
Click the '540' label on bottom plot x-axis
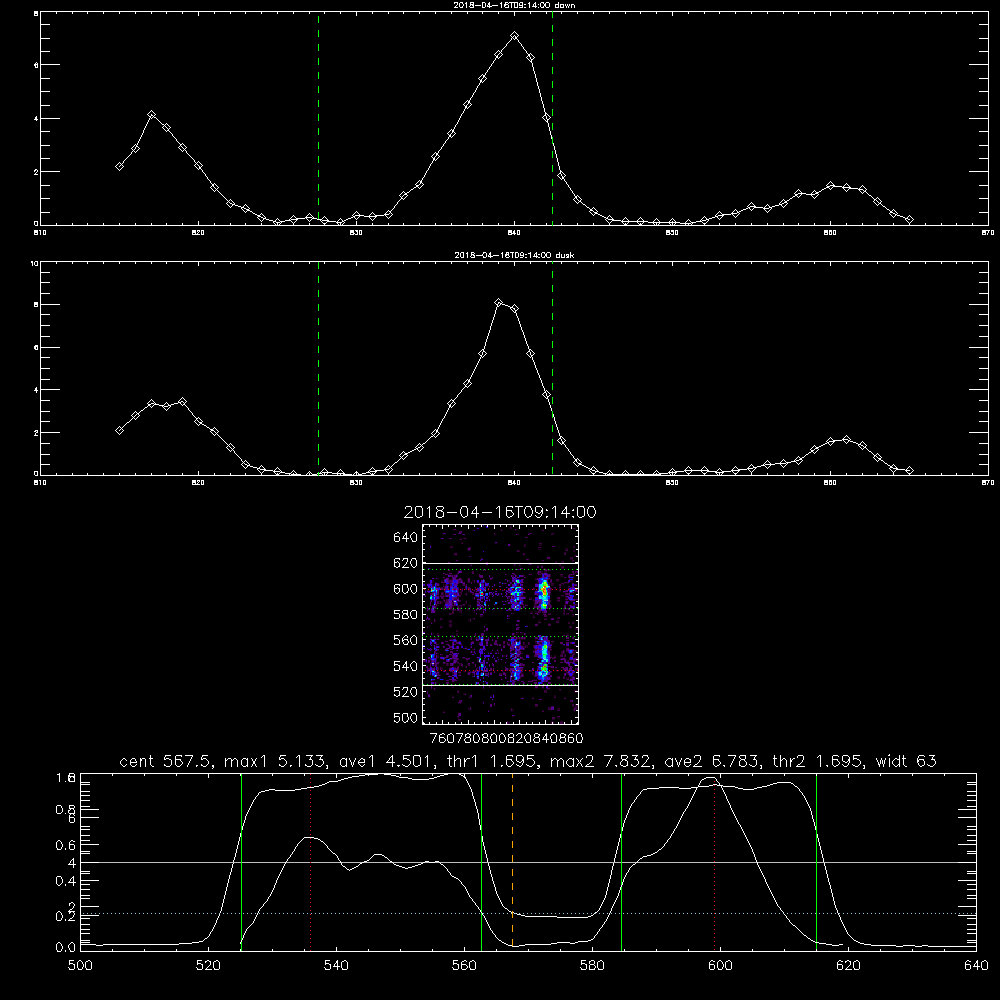click(x=336, y=966)
